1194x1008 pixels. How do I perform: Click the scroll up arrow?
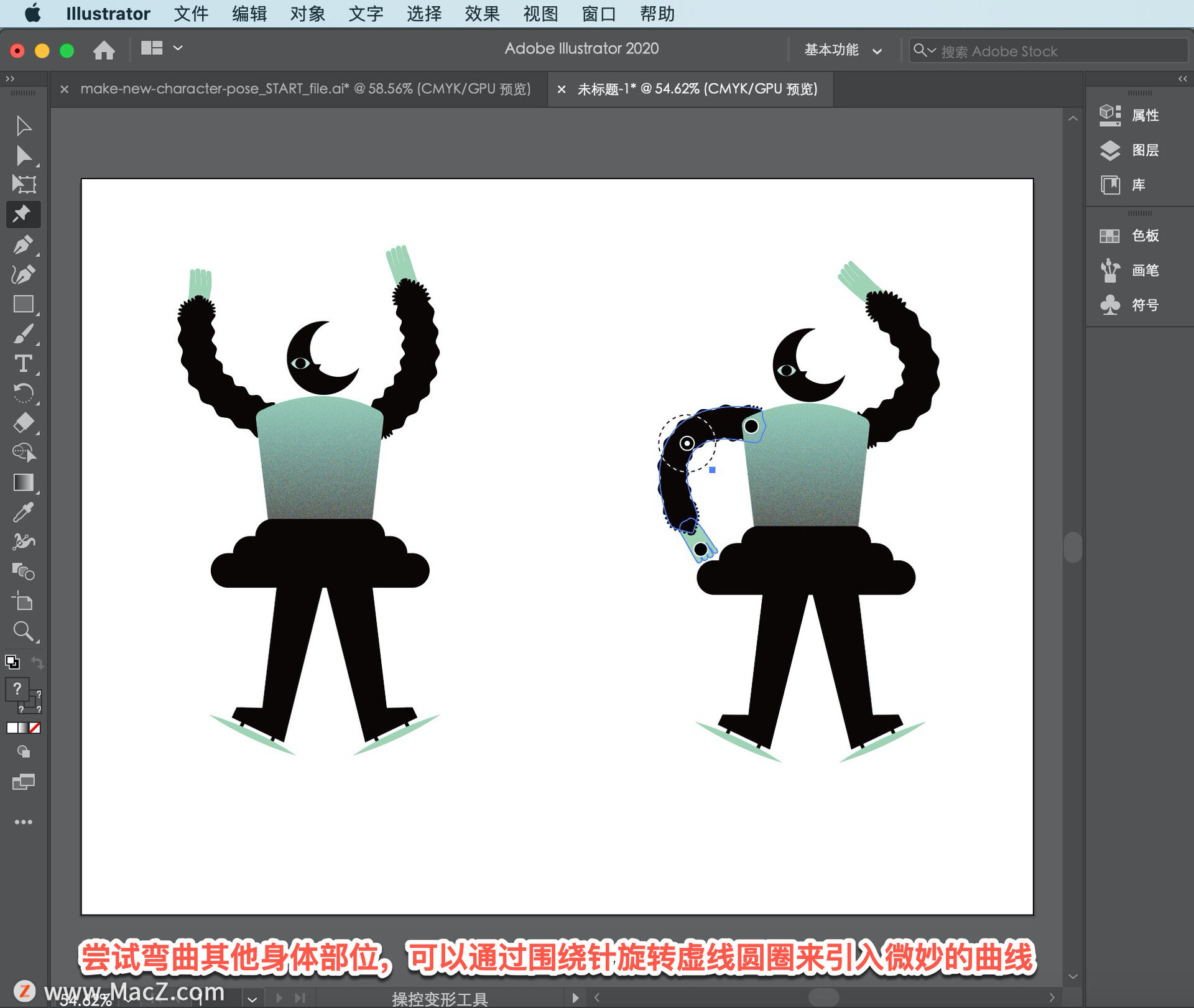coord(1073,118)
